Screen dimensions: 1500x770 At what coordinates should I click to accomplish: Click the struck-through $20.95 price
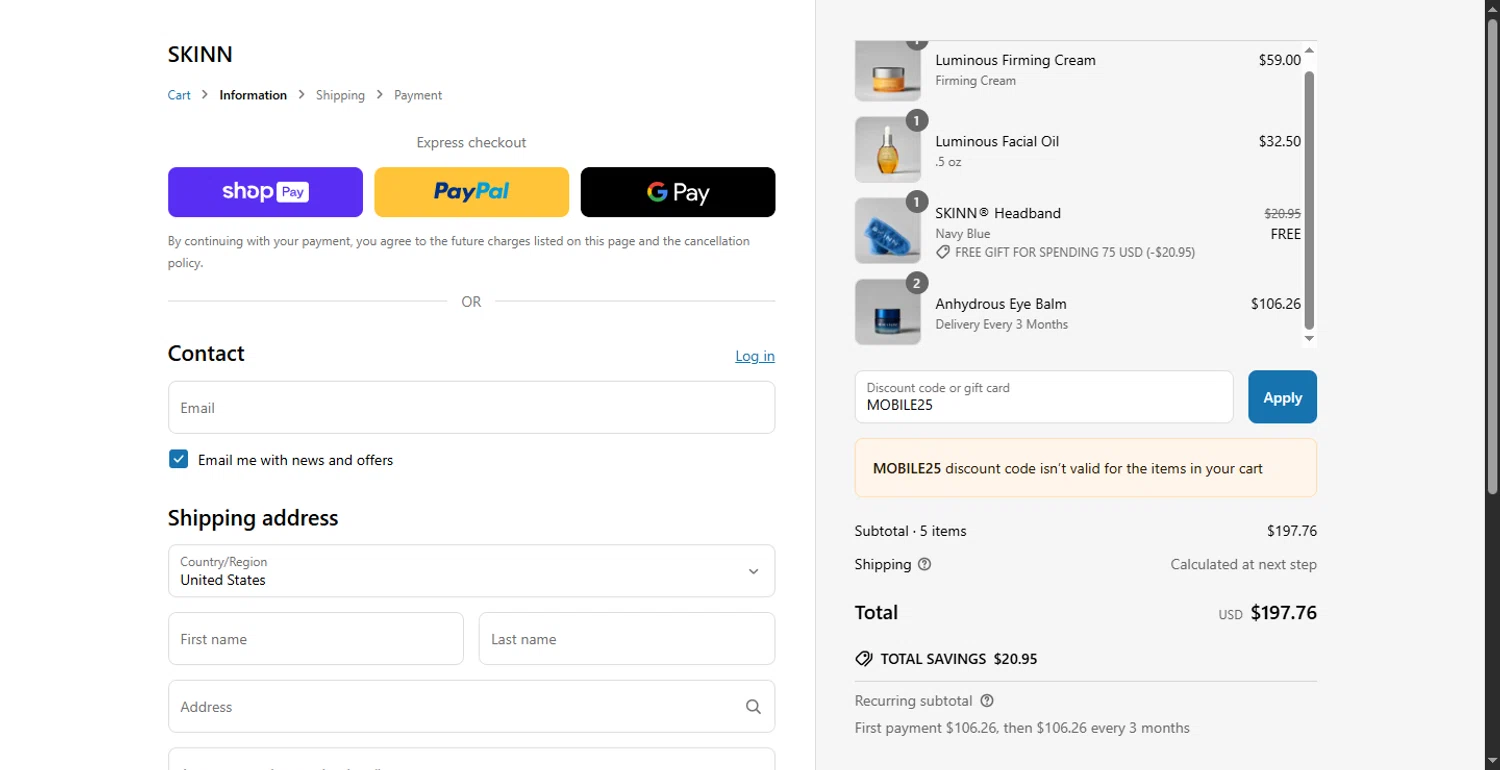click(x=1283, y=213)
